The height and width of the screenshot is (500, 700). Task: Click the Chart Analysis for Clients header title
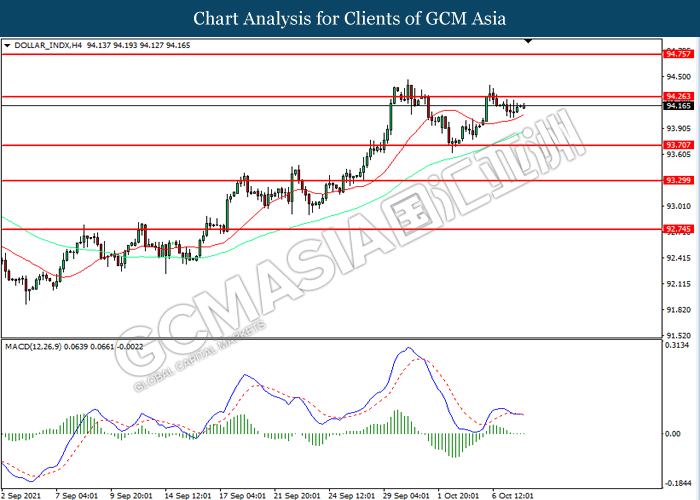[x=350, y=19]
